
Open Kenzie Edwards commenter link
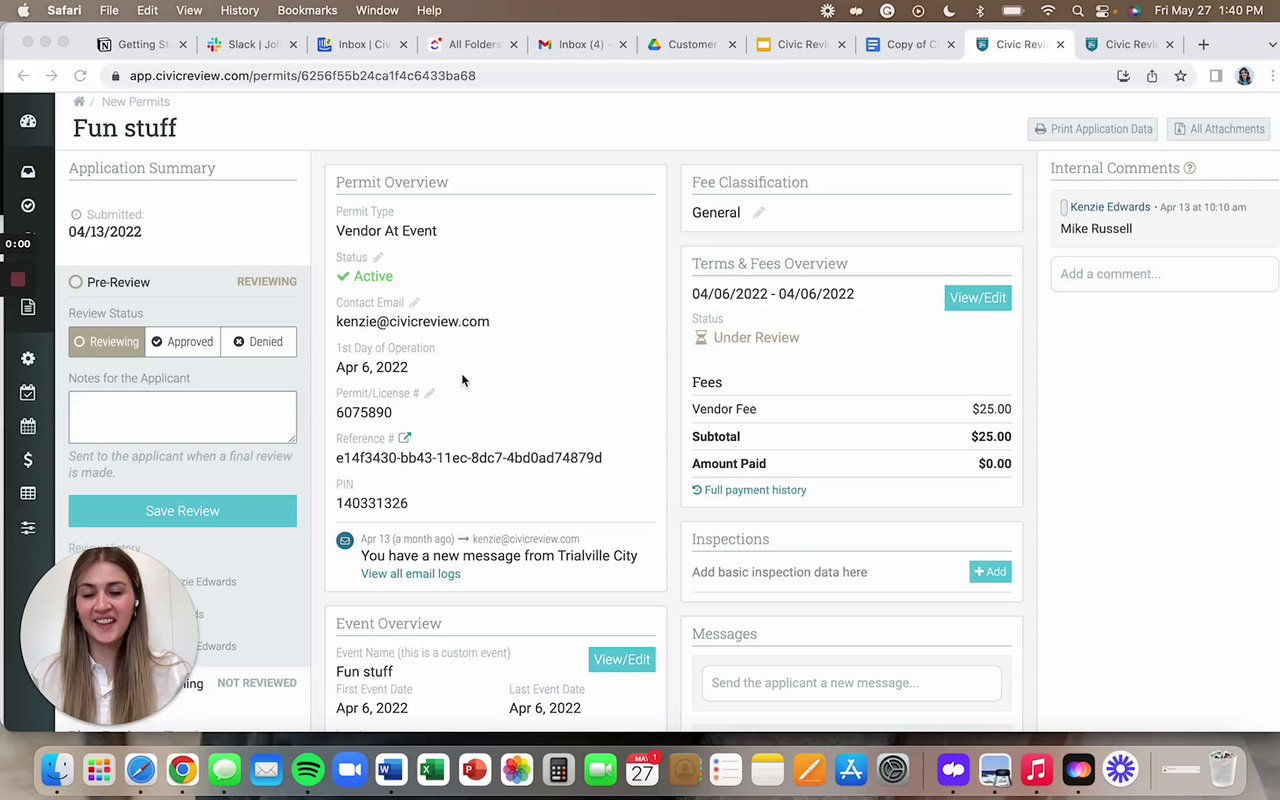tap(1110, 207)
